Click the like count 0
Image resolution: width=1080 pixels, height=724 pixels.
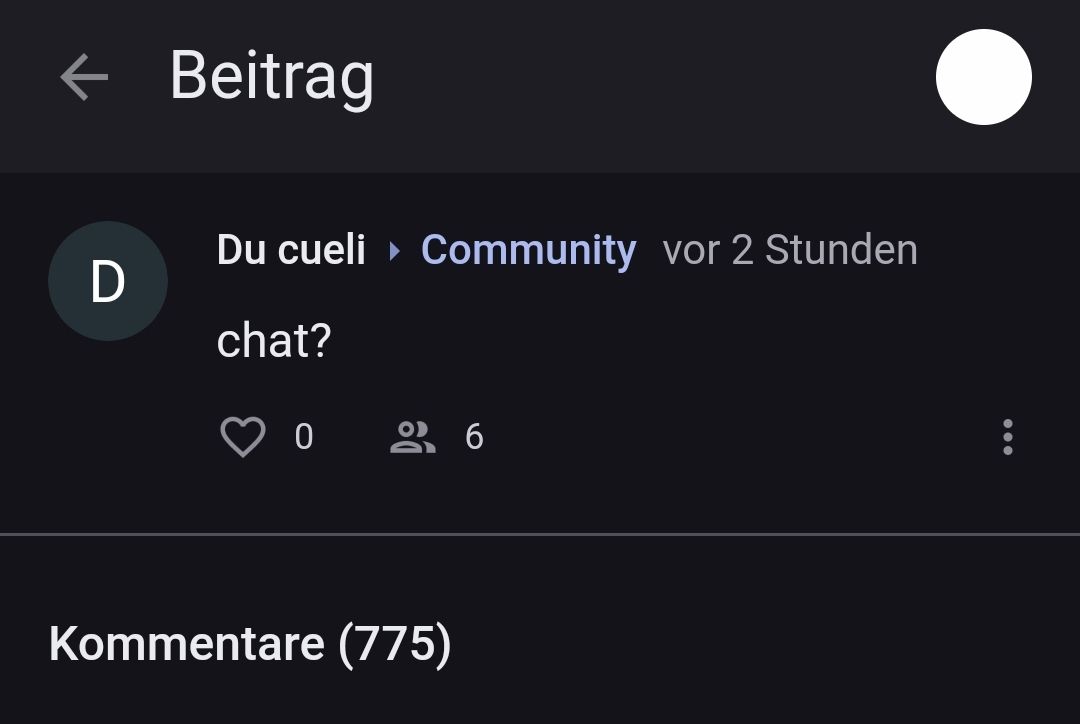point(304,437)
